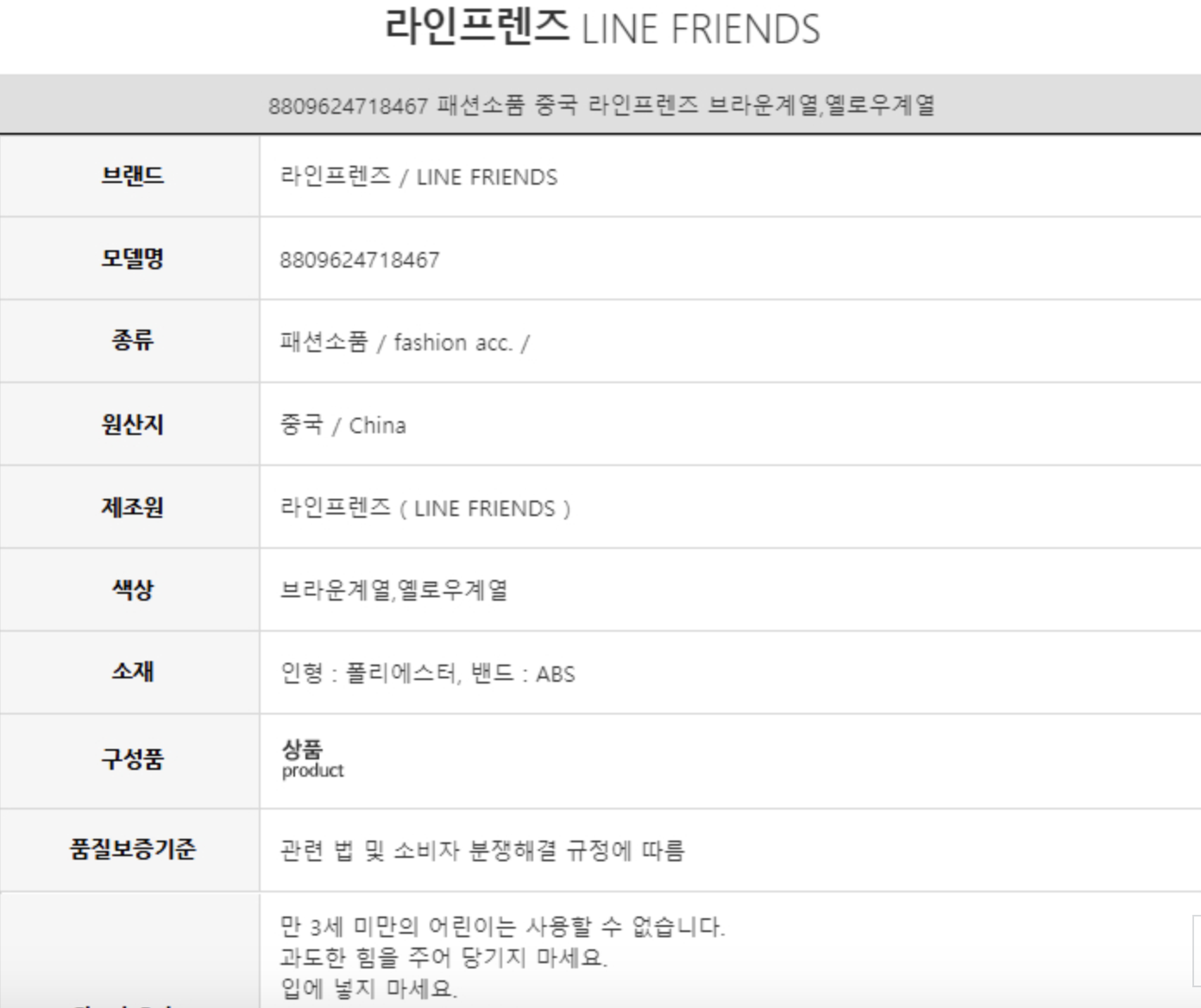
Task: Select the 모델명 row label
Action: coord(132,259)
